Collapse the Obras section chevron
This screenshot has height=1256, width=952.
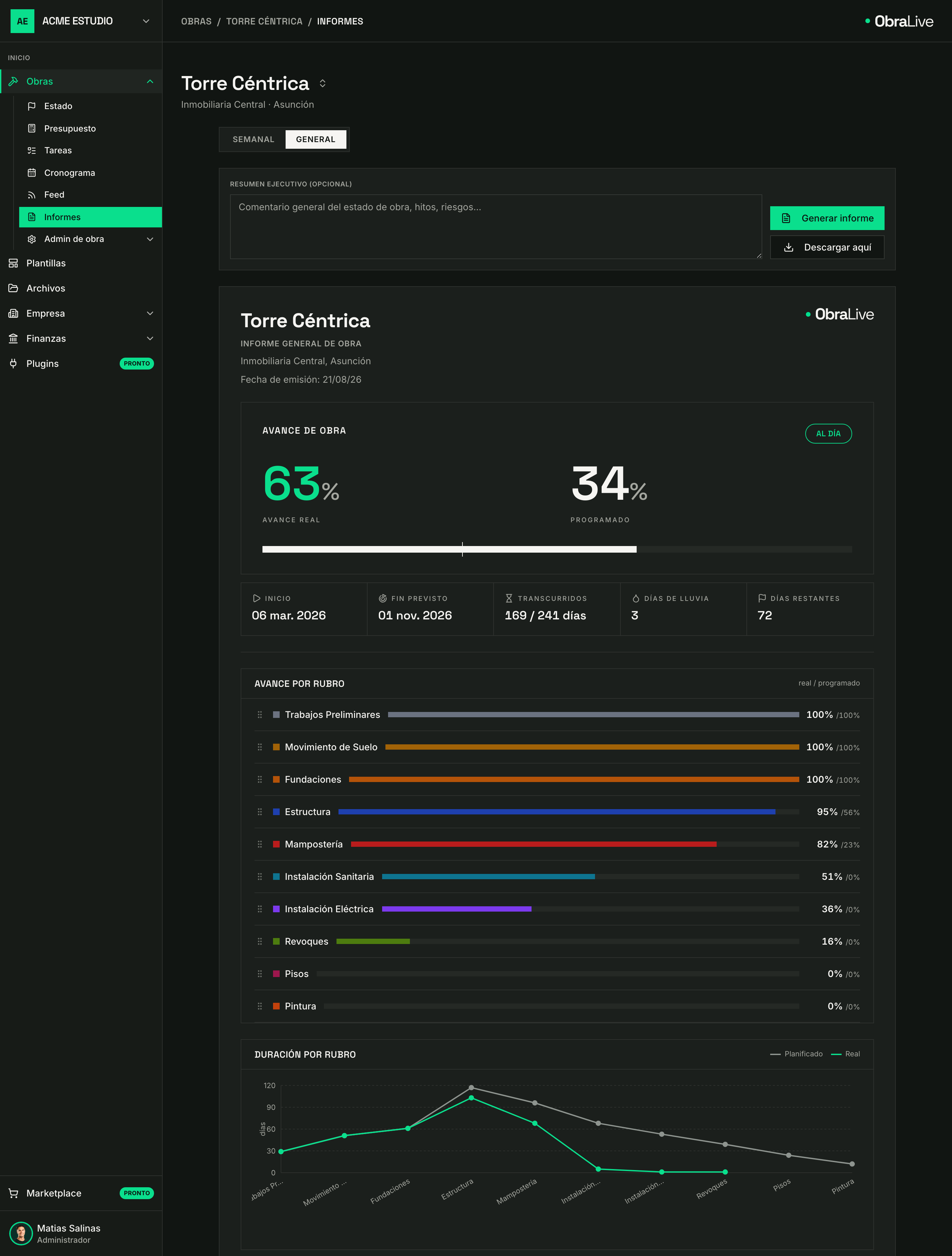tap(150, 81)
